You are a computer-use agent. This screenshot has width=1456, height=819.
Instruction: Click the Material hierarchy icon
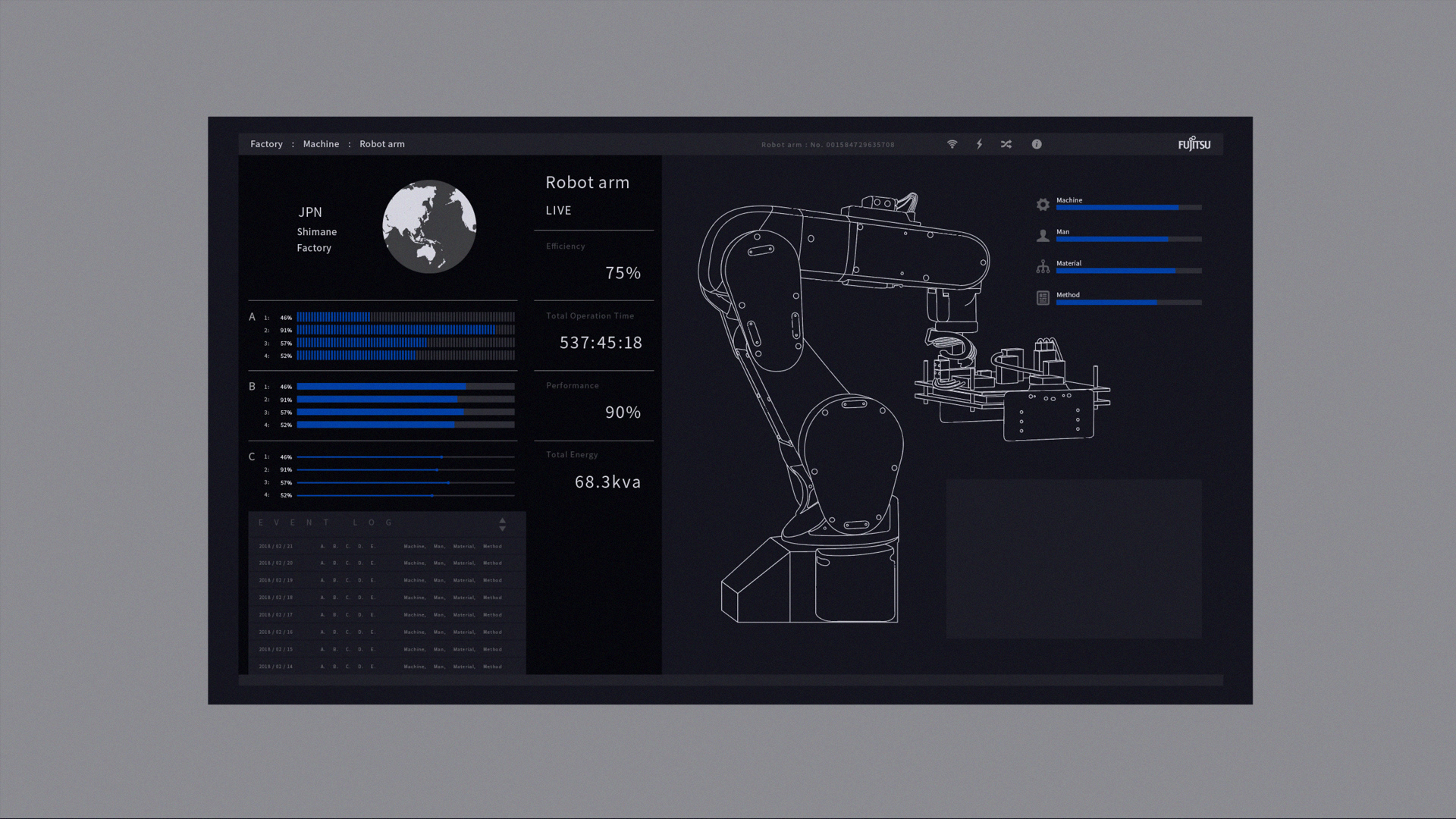pos(1043,267)
